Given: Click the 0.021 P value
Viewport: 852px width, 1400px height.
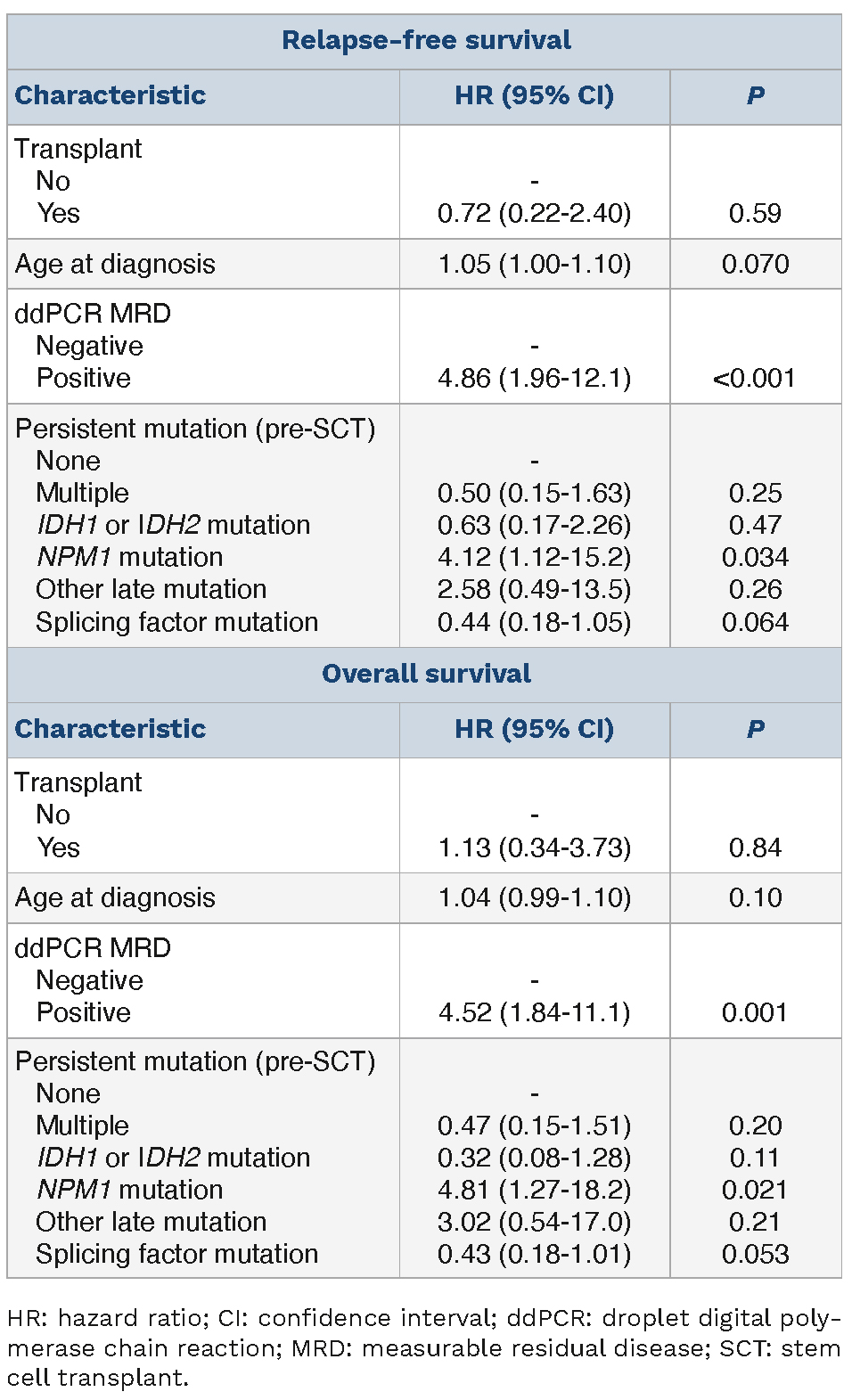Looking at the screenshot, I should [x=755, y=1190].
